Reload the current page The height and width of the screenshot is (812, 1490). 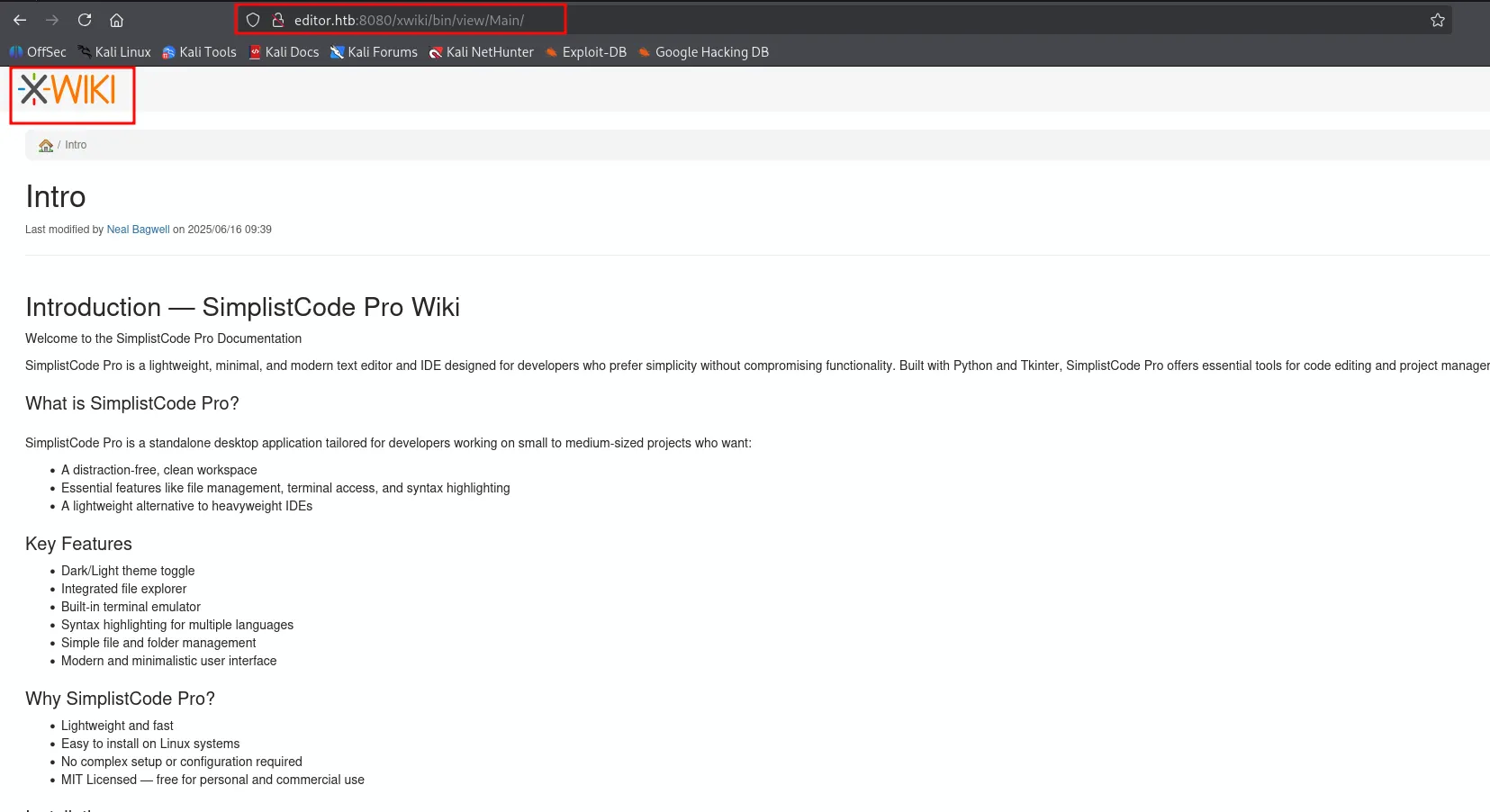tap(85, 20)
